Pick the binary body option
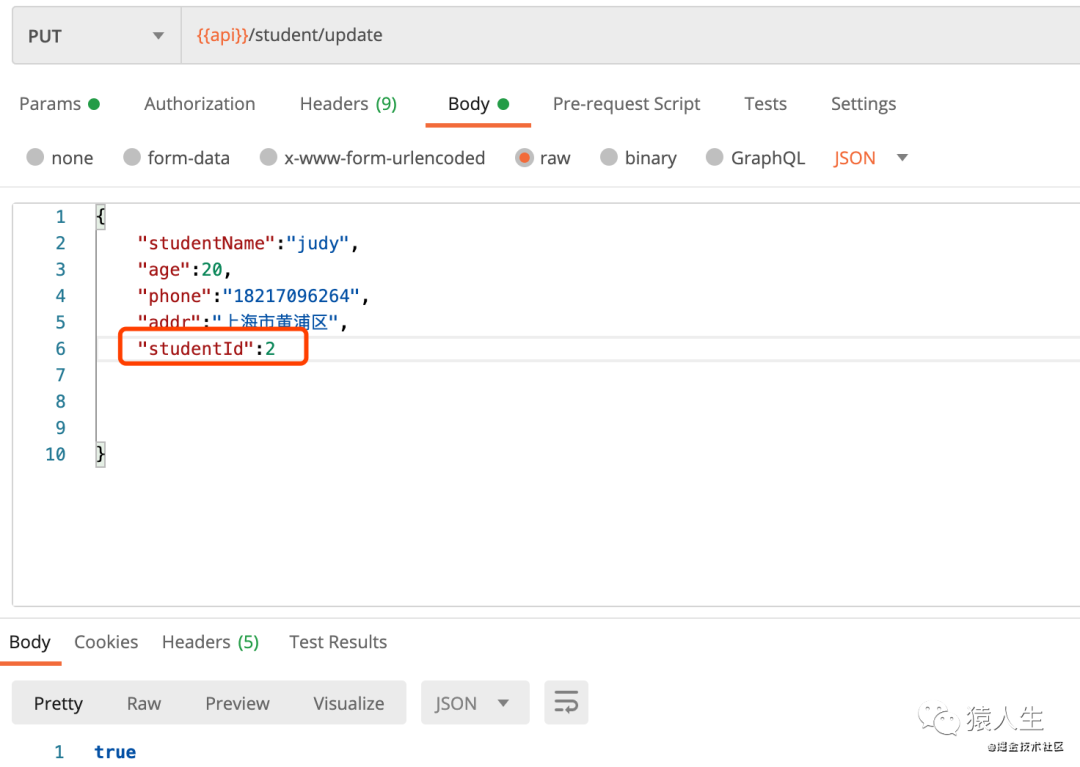The height and width of the screenshot is (767, 1080). pos(609,158)
